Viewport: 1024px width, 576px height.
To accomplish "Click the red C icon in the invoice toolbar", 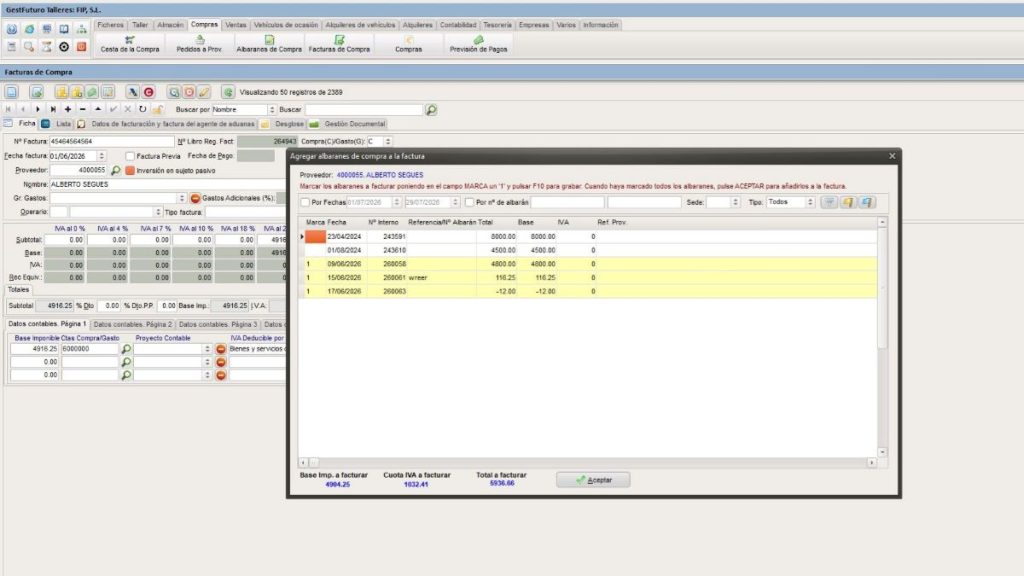I will click(149, 92).
